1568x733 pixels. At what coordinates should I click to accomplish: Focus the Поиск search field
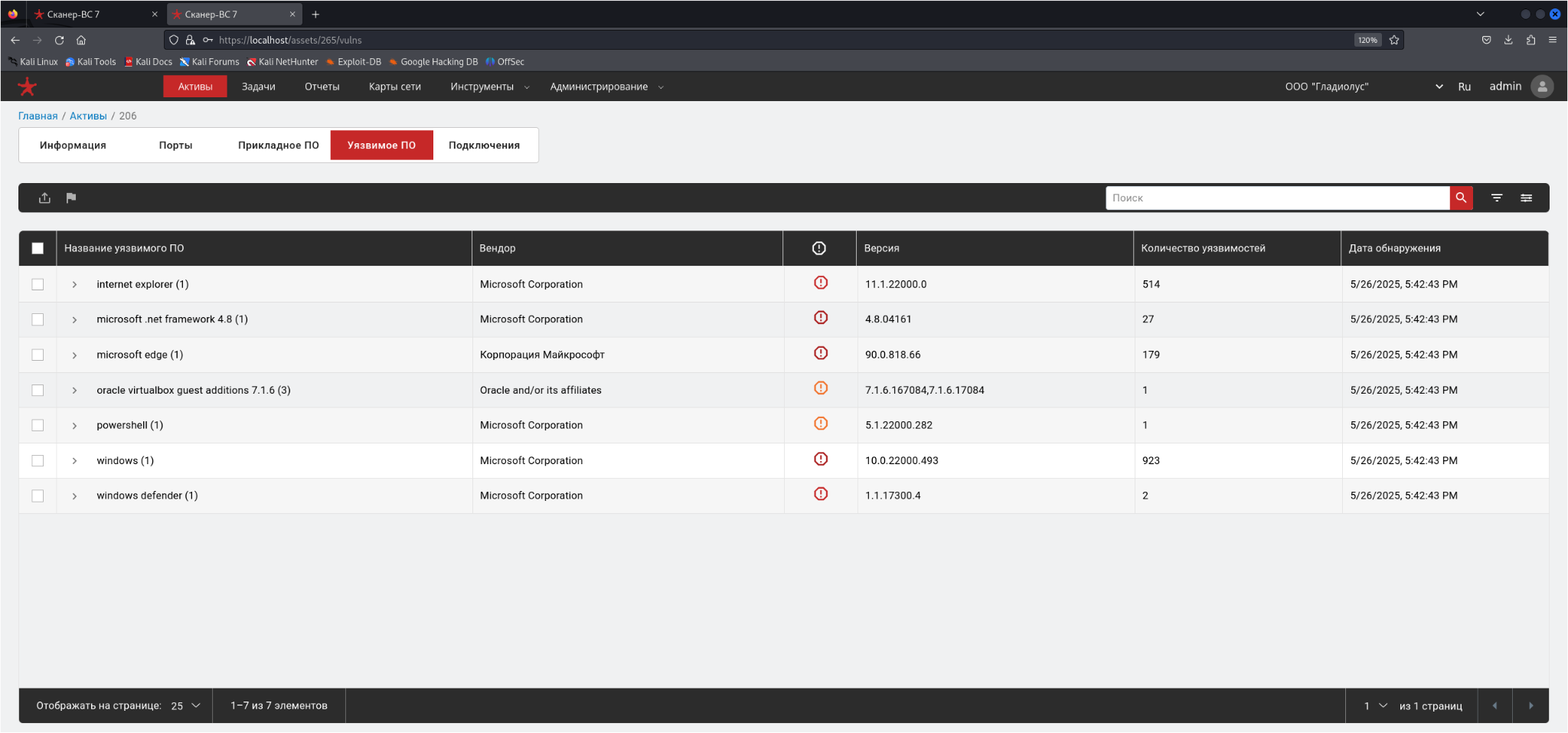coord(1277,198)
